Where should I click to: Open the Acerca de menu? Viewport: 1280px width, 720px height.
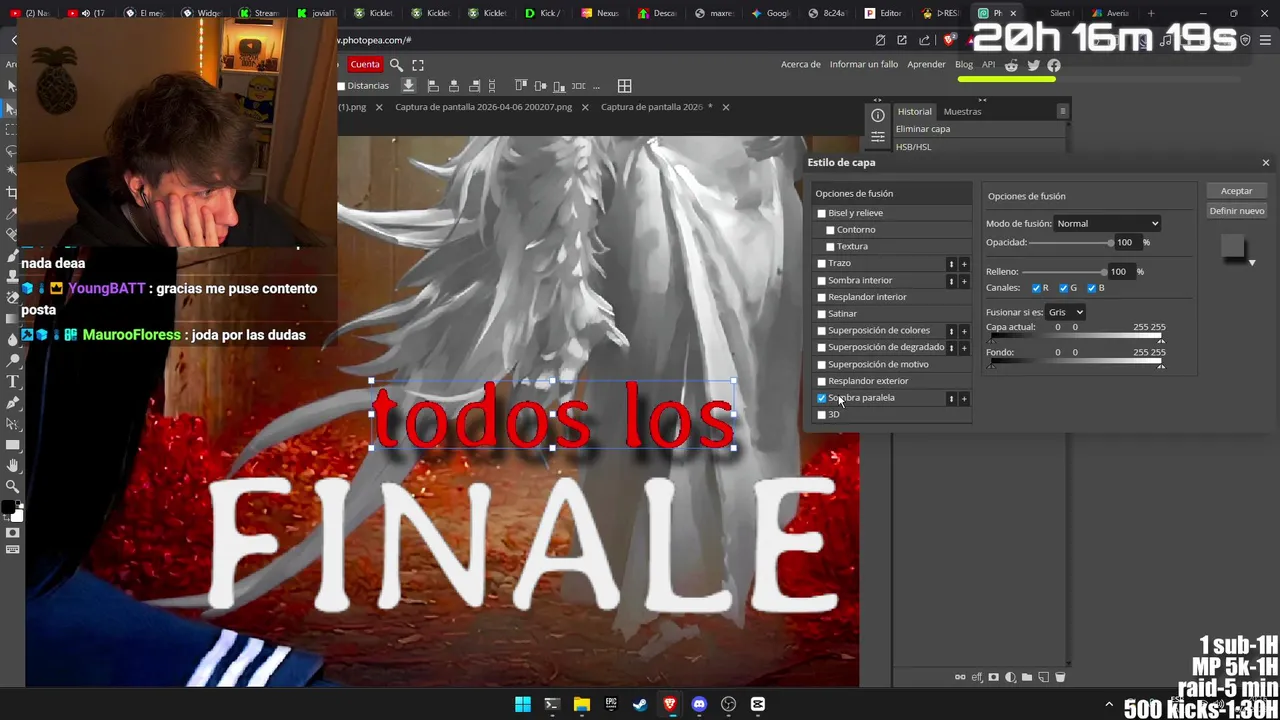point(800,65)
